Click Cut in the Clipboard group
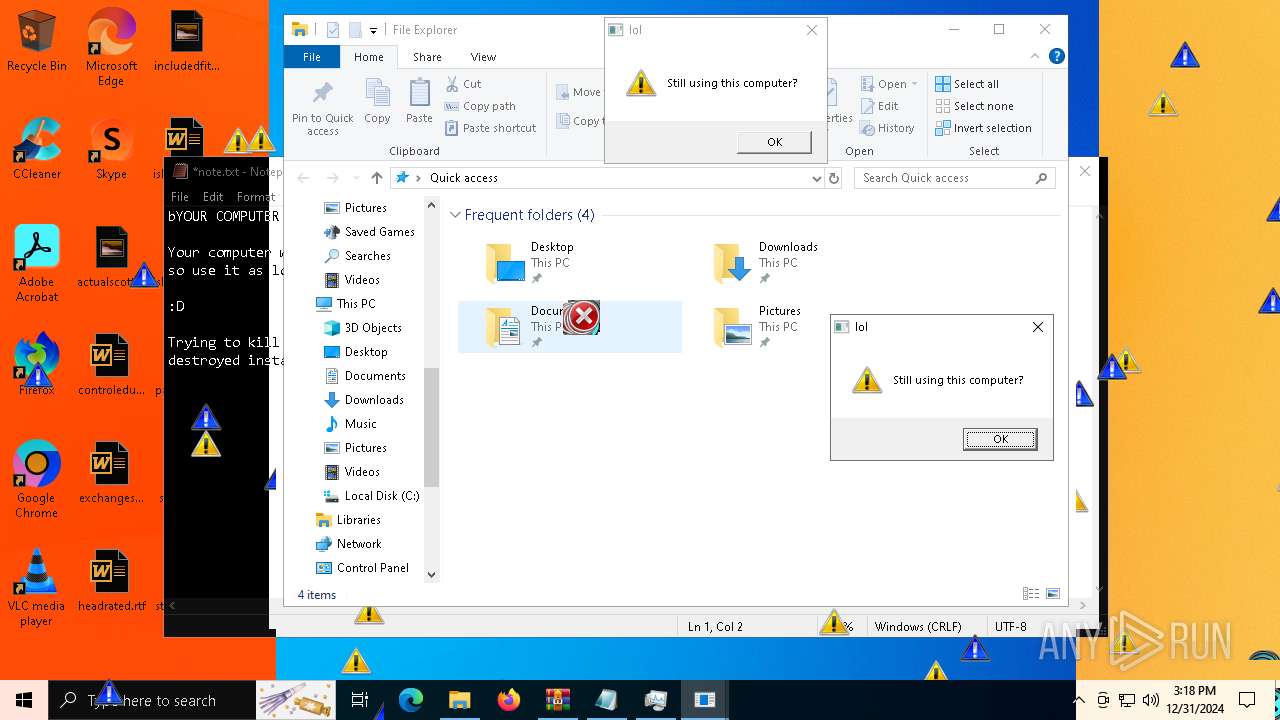Image resolution: width=1280 pixels, height=720 pixels. click(x=464, y=84)
